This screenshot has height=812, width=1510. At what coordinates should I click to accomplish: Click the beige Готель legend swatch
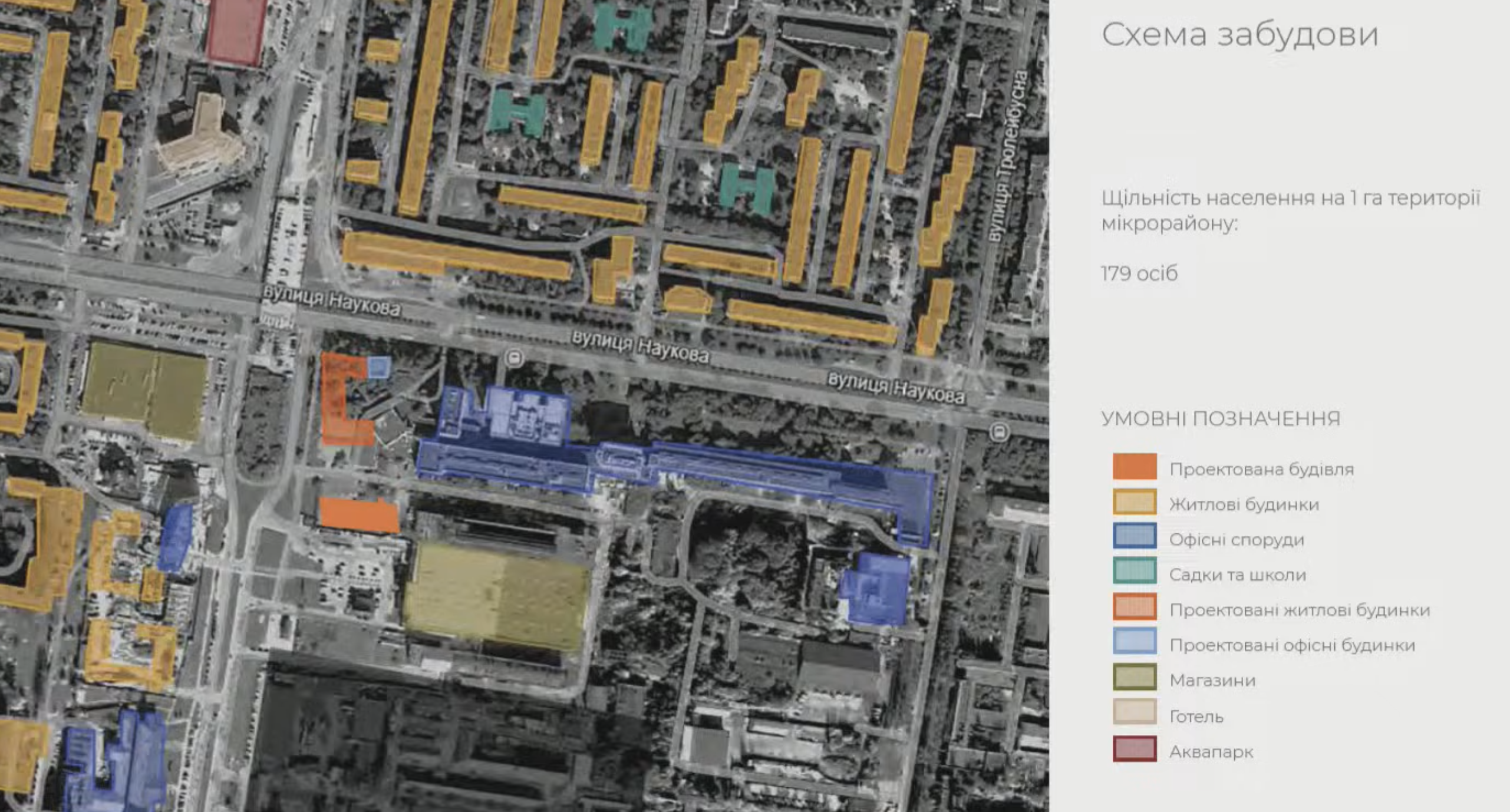click(1134, 712)
